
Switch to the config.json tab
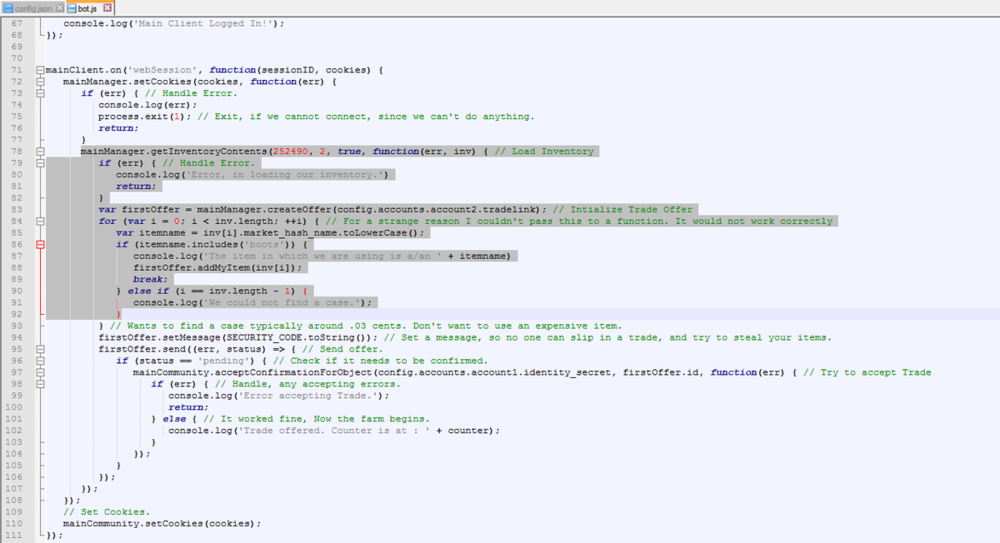tap(34, 7)
